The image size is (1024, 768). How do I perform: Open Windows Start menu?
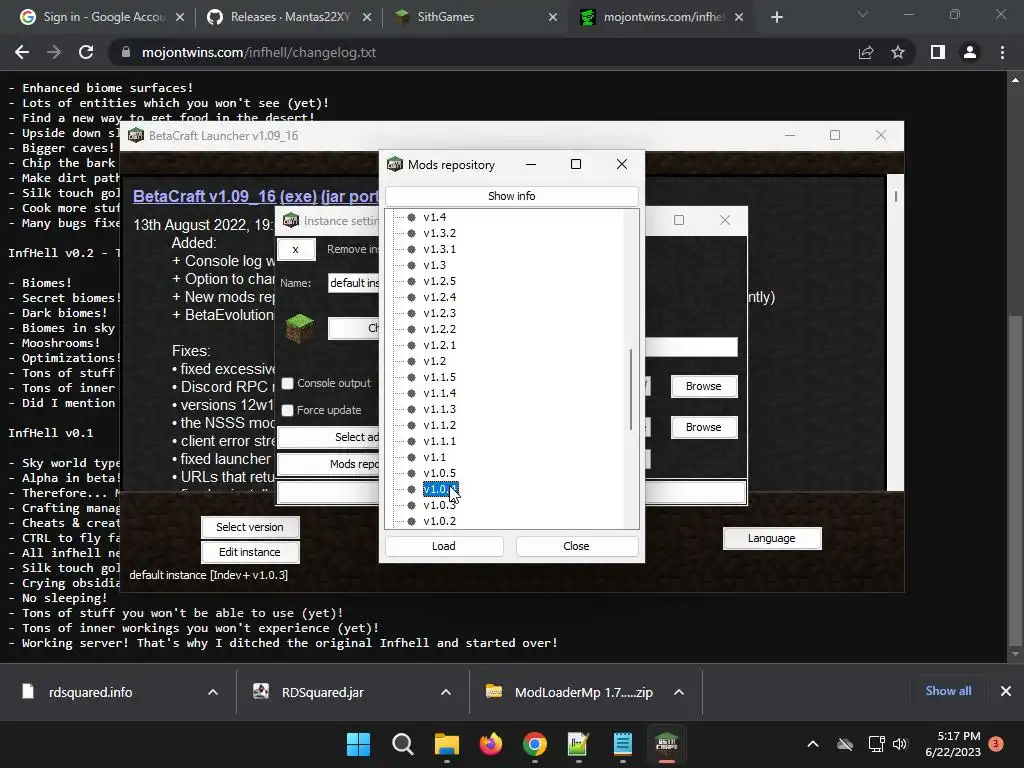pos(358,744)
